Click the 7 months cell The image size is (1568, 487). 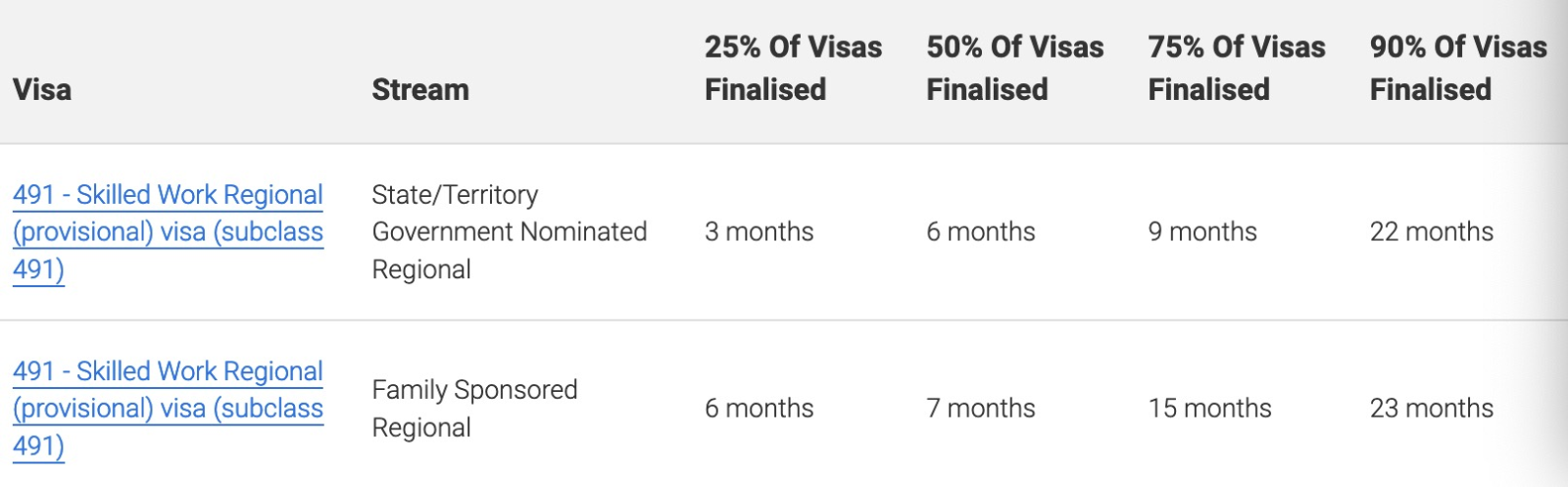tap(980, 409)
